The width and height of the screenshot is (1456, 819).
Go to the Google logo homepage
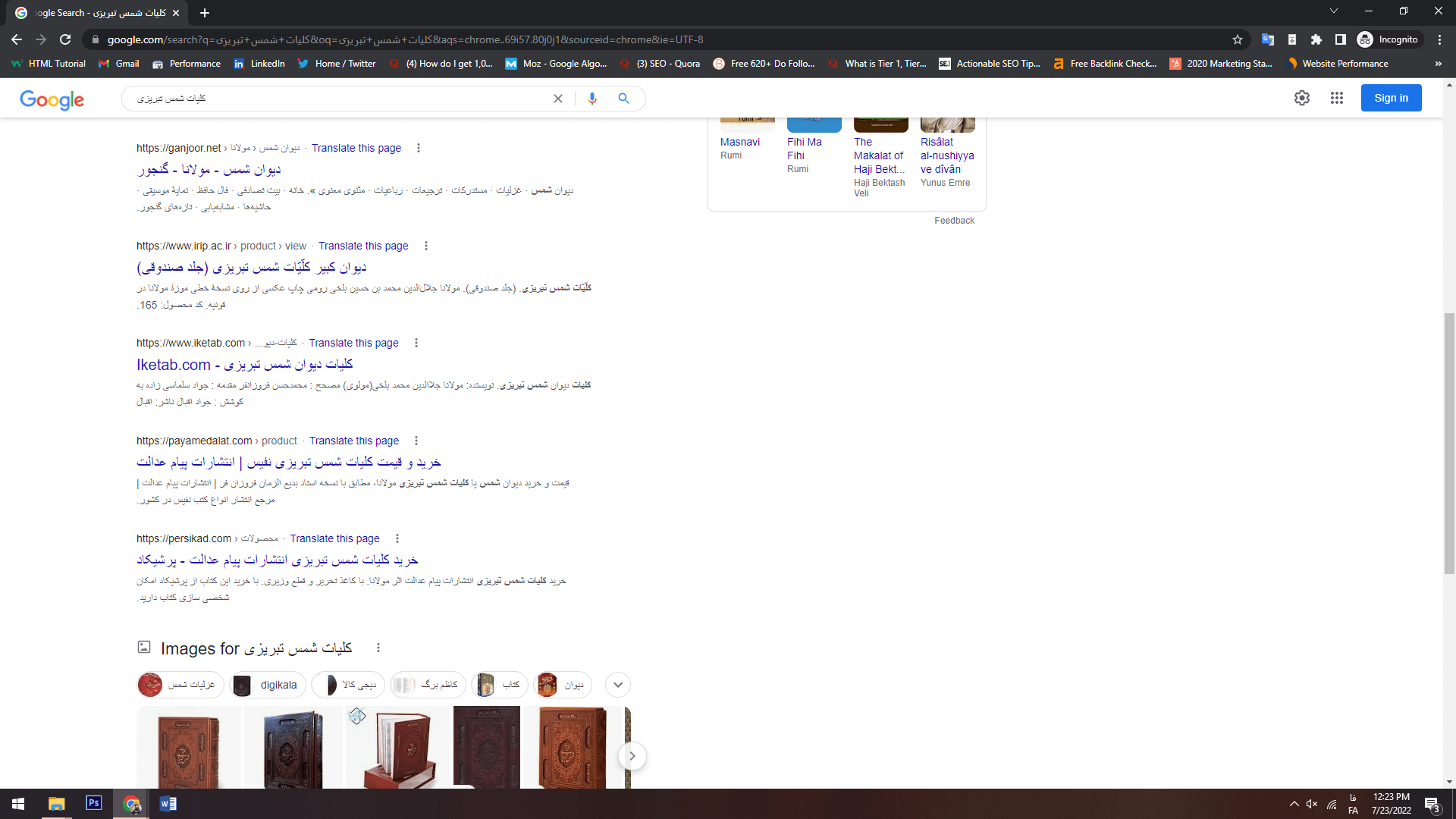point(52,99)
